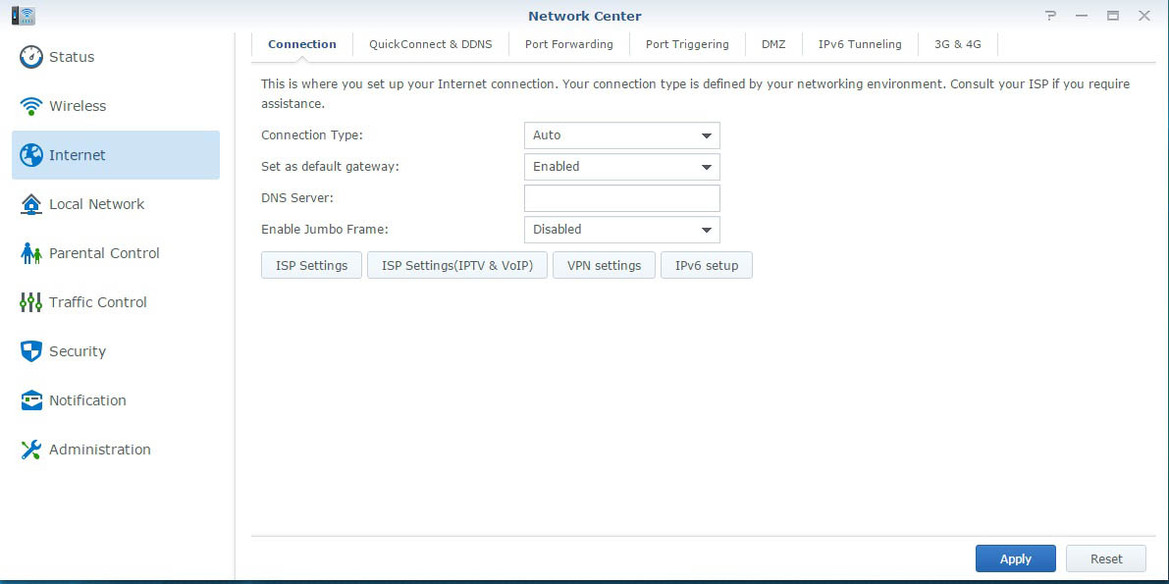Open Security label in sidebar

78,351
